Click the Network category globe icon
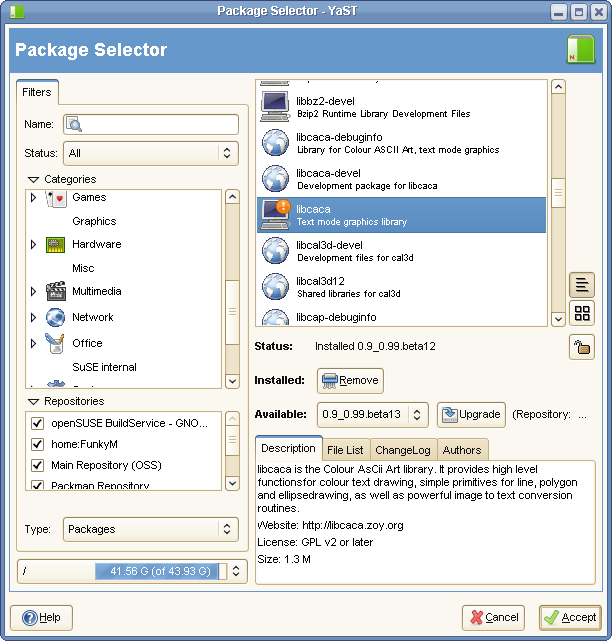The width and height of the screenshot is (612, 641). point(56,317)
